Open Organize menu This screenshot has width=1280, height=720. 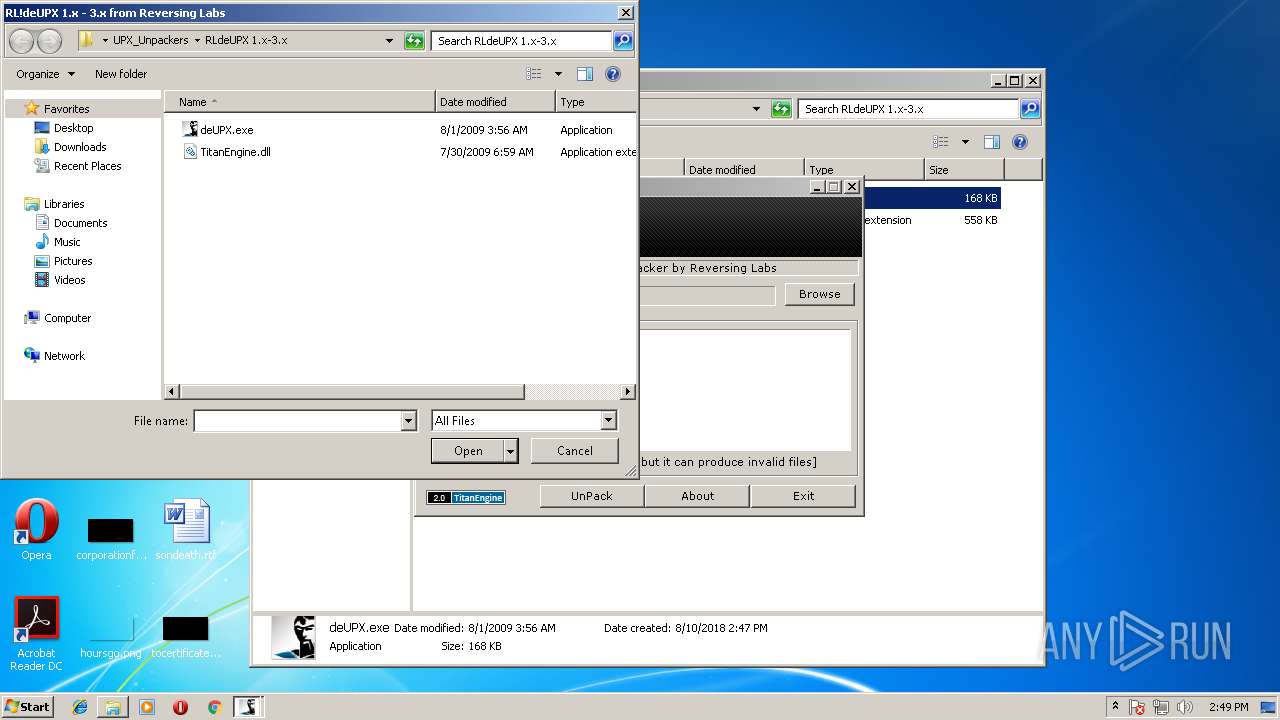(45, 74)
